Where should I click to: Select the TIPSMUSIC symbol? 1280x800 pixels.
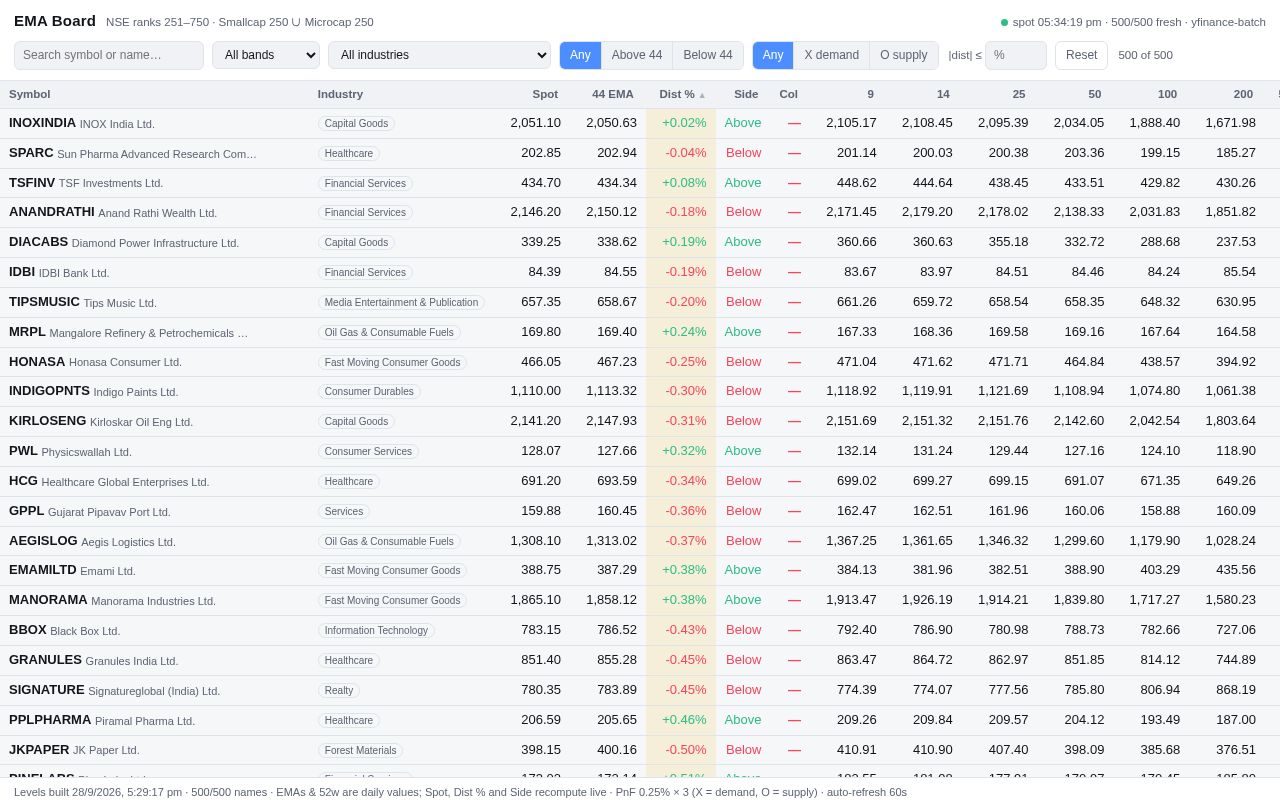pyautogui.click(x=44, y=302)
